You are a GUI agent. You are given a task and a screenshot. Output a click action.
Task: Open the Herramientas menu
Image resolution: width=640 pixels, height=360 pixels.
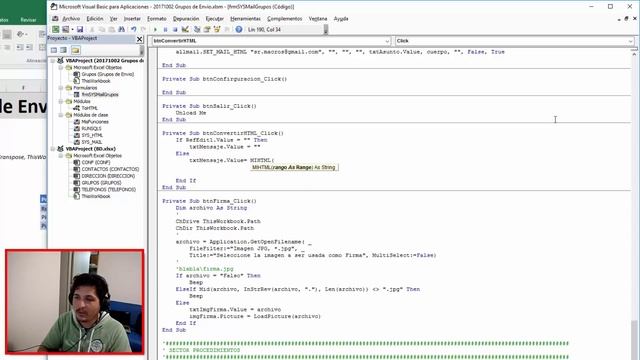[245, 19]
